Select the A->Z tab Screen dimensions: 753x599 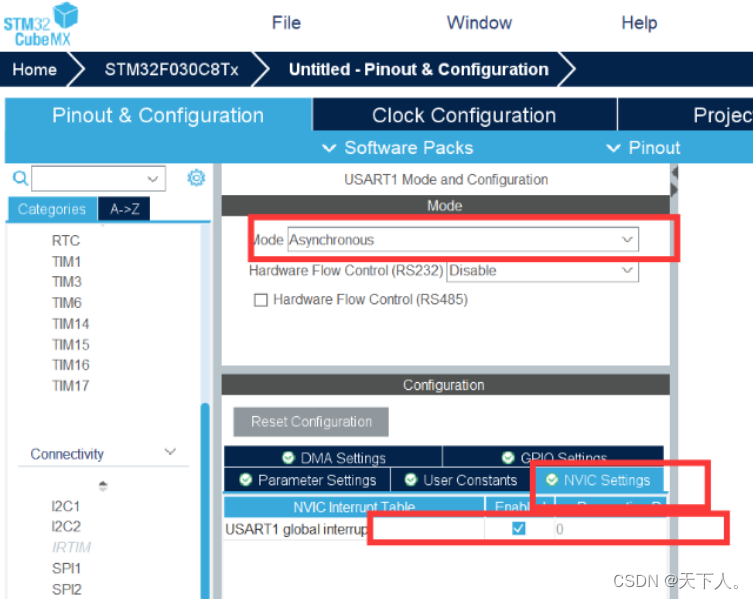point(124,209)
